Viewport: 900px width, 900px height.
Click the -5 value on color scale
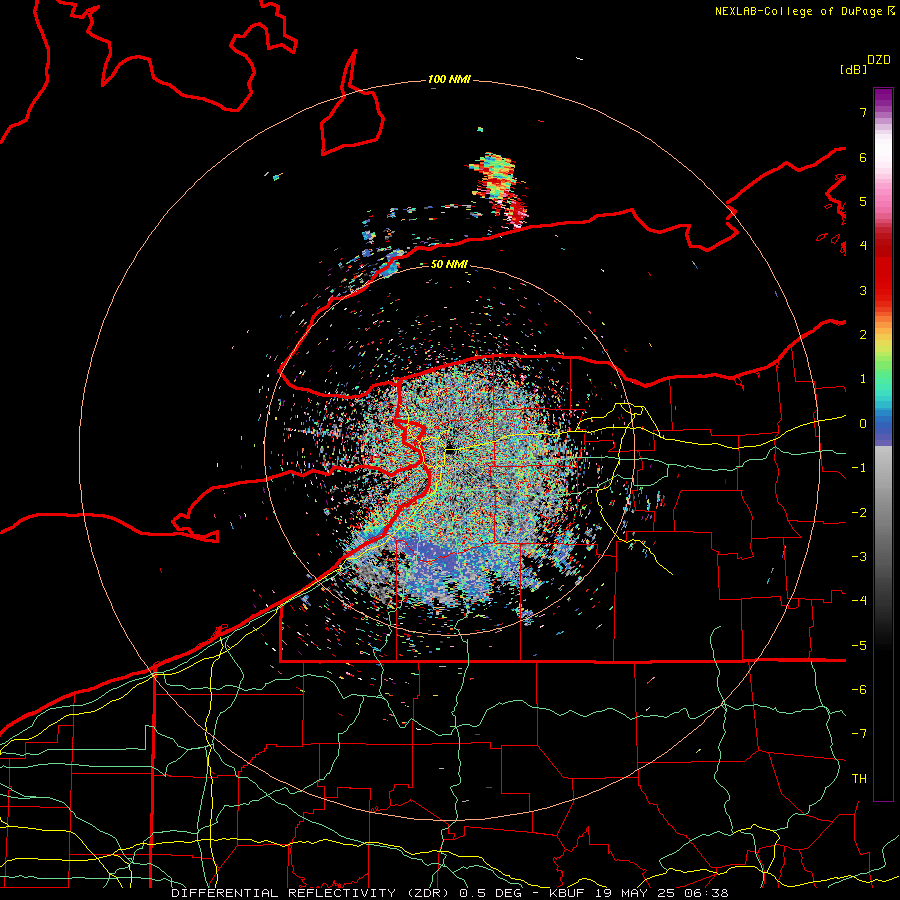click(859, 646)
